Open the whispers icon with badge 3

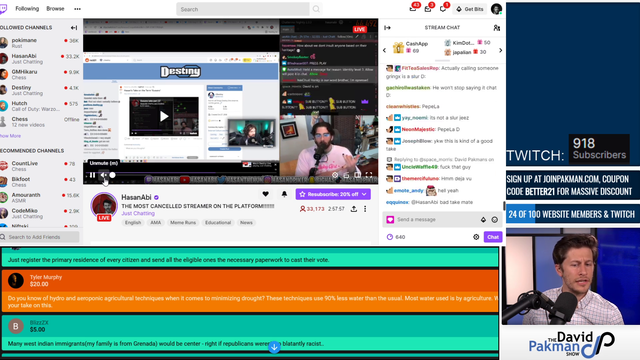[x=428, y=9]
